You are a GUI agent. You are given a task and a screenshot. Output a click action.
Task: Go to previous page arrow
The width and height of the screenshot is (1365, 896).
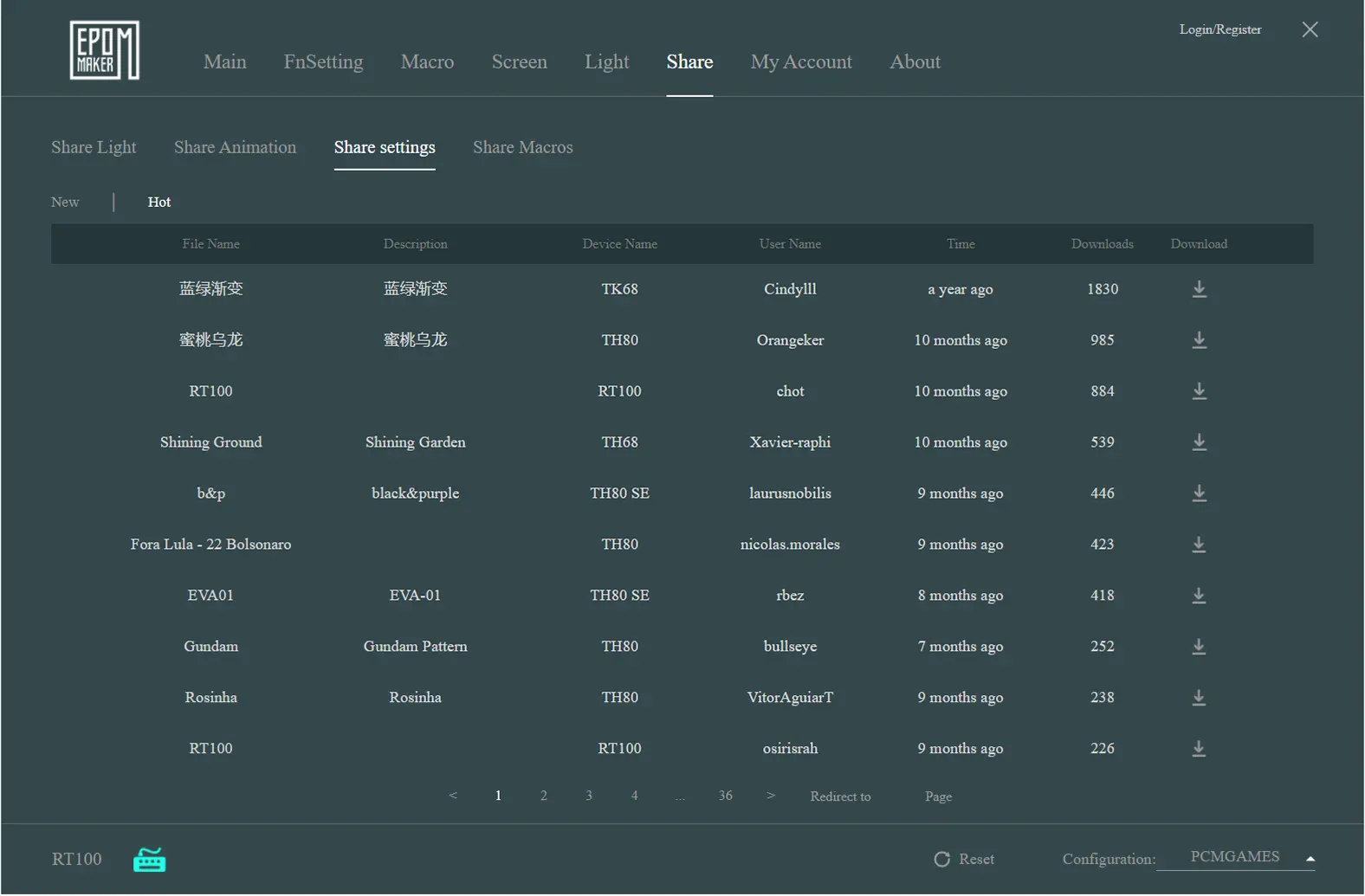click(453, 796)
